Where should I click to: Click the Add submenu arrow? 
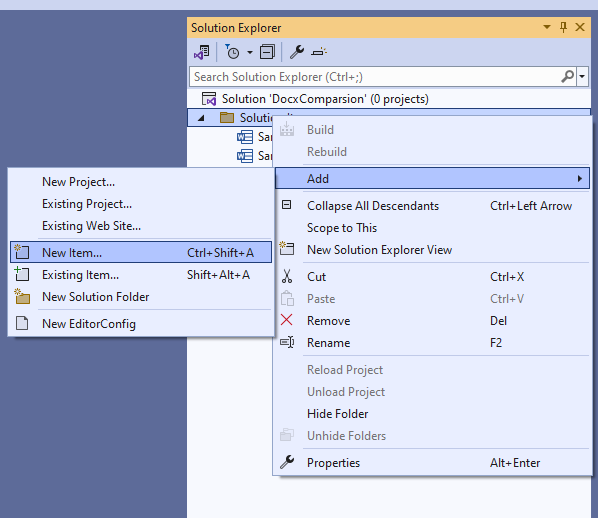coord(580,178)
